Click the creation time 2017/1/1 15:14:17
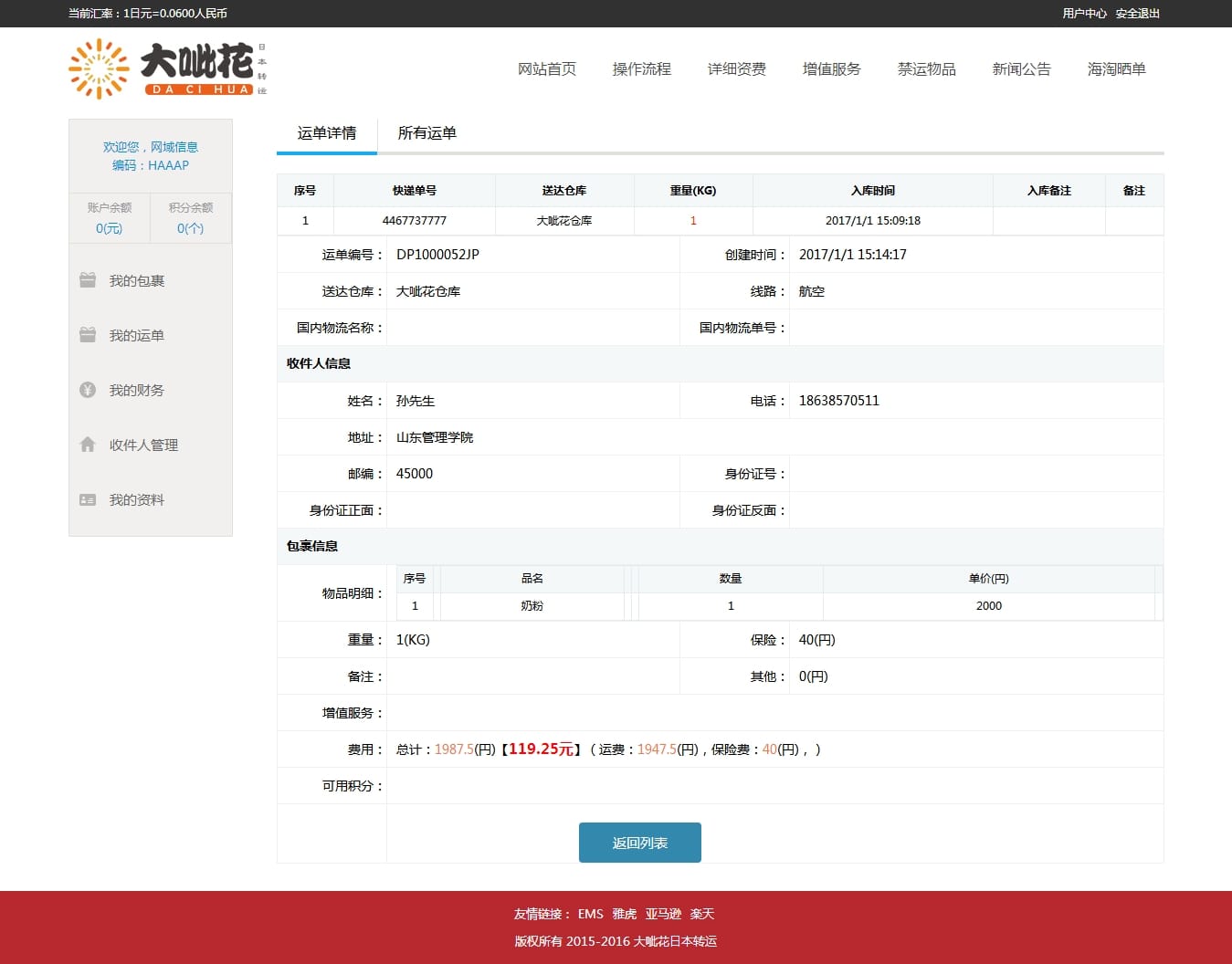The image size is (1232, 964). (853, 255)
